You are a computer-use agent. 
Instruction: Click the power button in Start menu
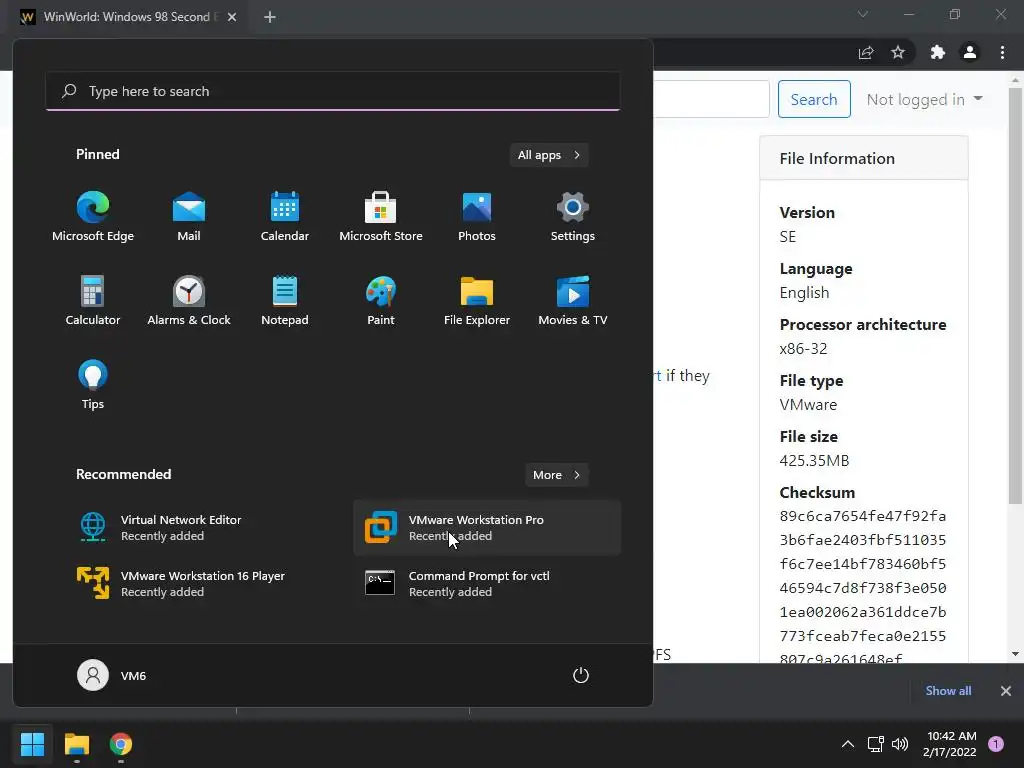581,675
